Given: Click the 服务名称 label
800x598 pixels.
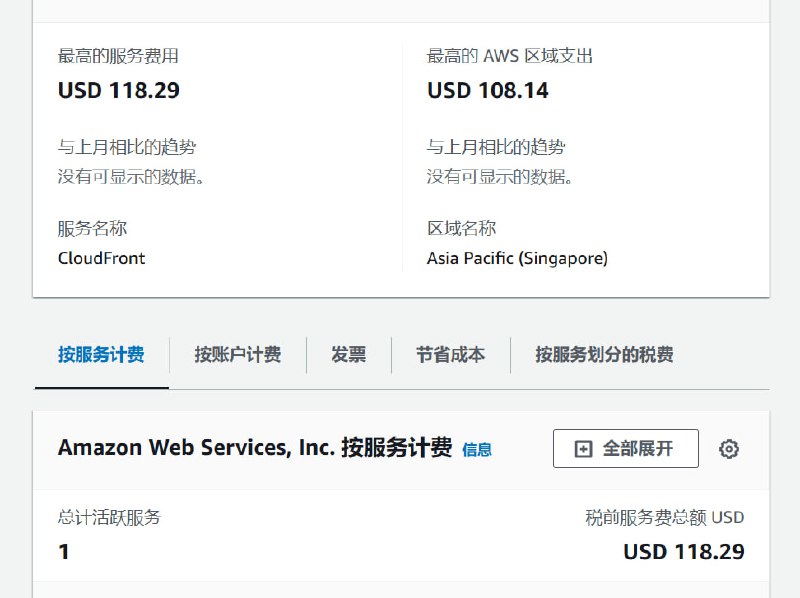Looking at the screenshot, I should click(92, 229).
